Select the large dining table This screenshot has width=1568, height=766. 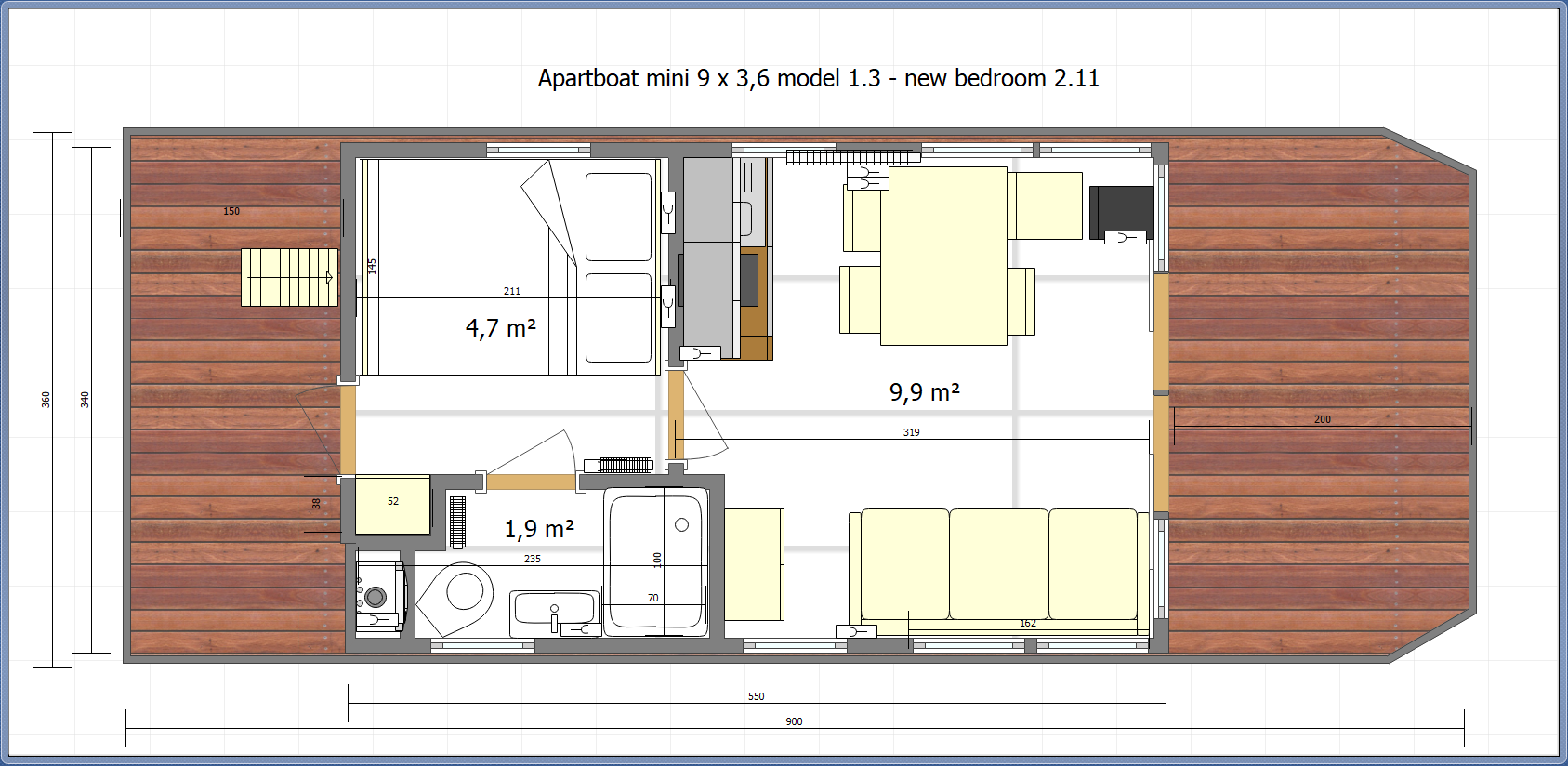943,256
